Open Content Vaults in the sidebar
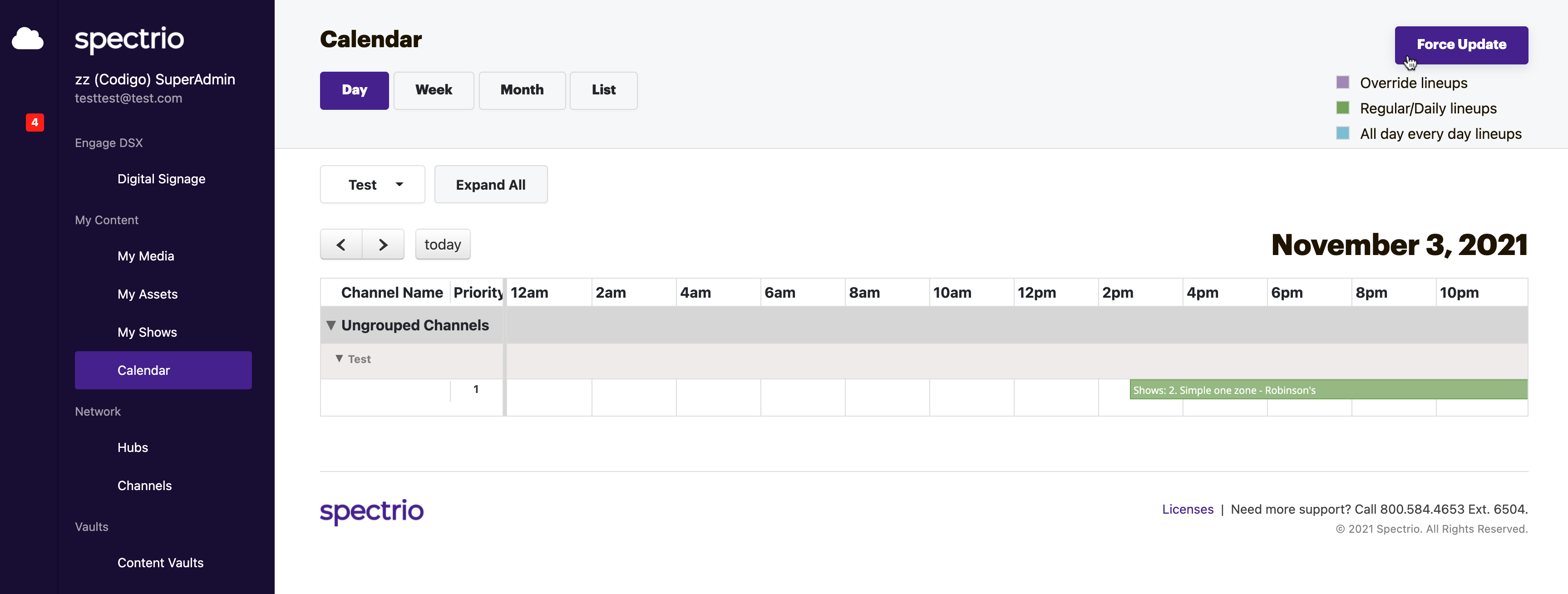This screenshot has height=594, width=1568. click(160, 563)
